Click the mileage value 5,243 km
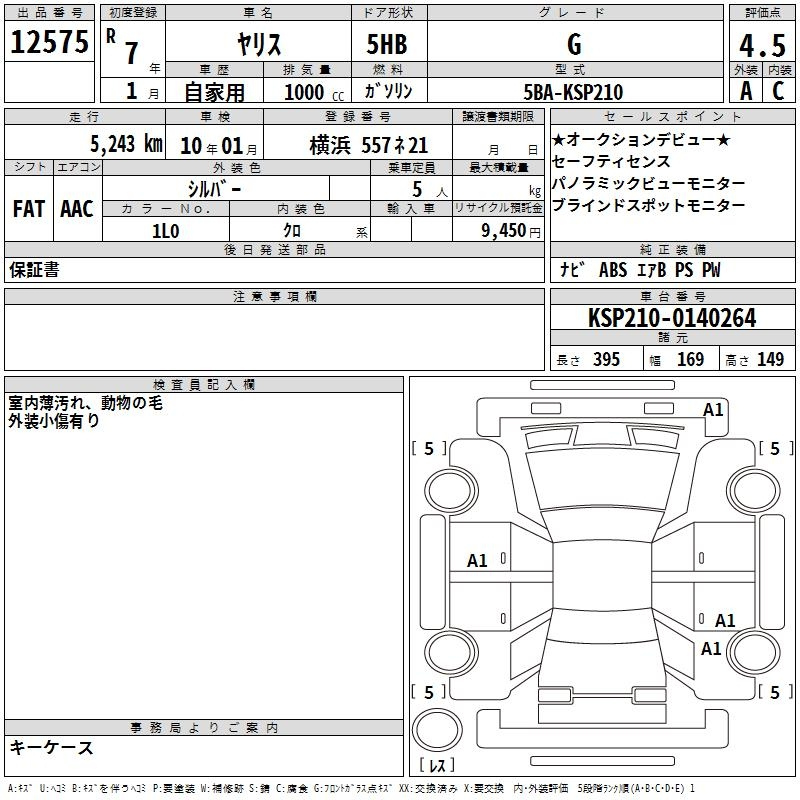The height and width of the screenshot is (800, 800). coord(125,144)
